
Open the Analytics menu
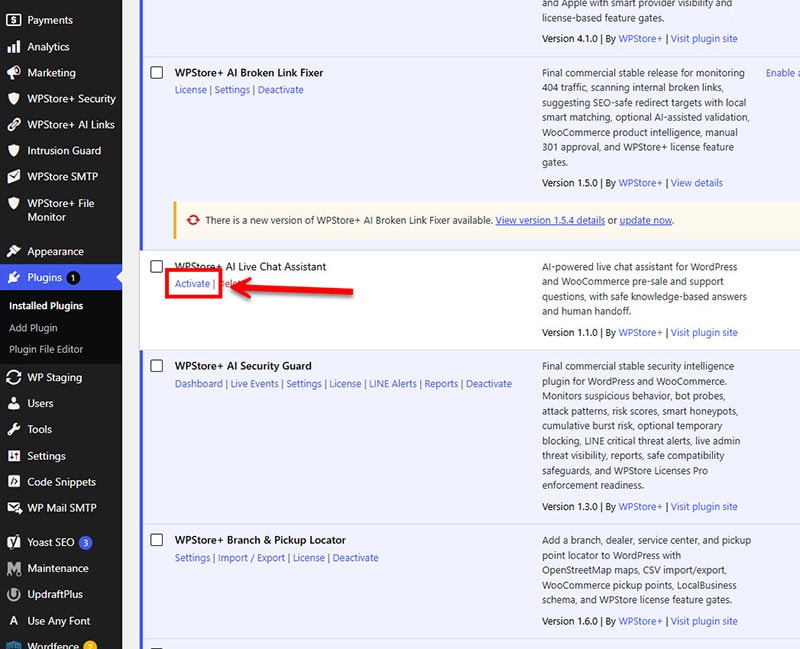click(48, 46)
